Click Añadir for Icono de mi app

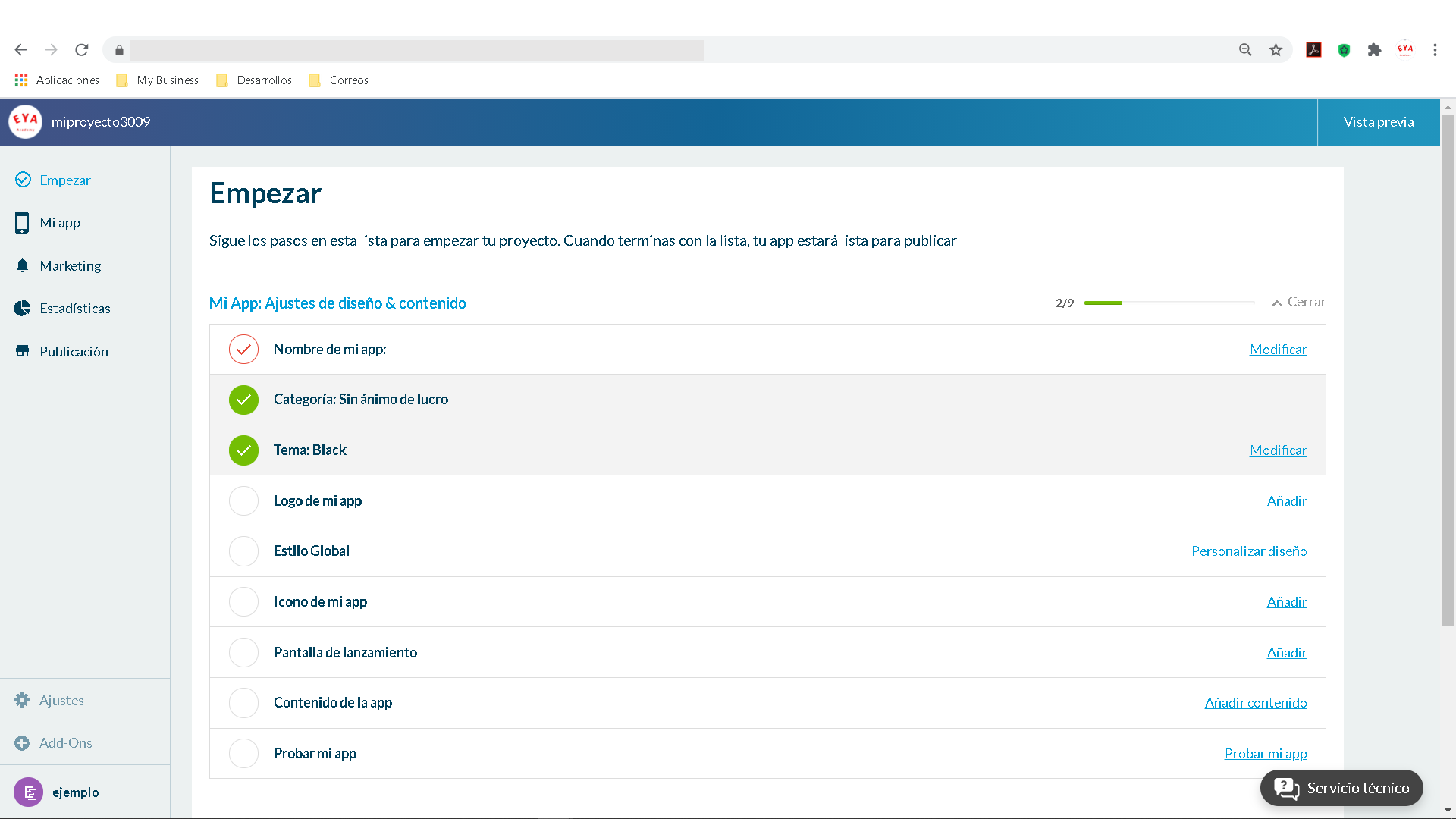tap(1287, 601)
